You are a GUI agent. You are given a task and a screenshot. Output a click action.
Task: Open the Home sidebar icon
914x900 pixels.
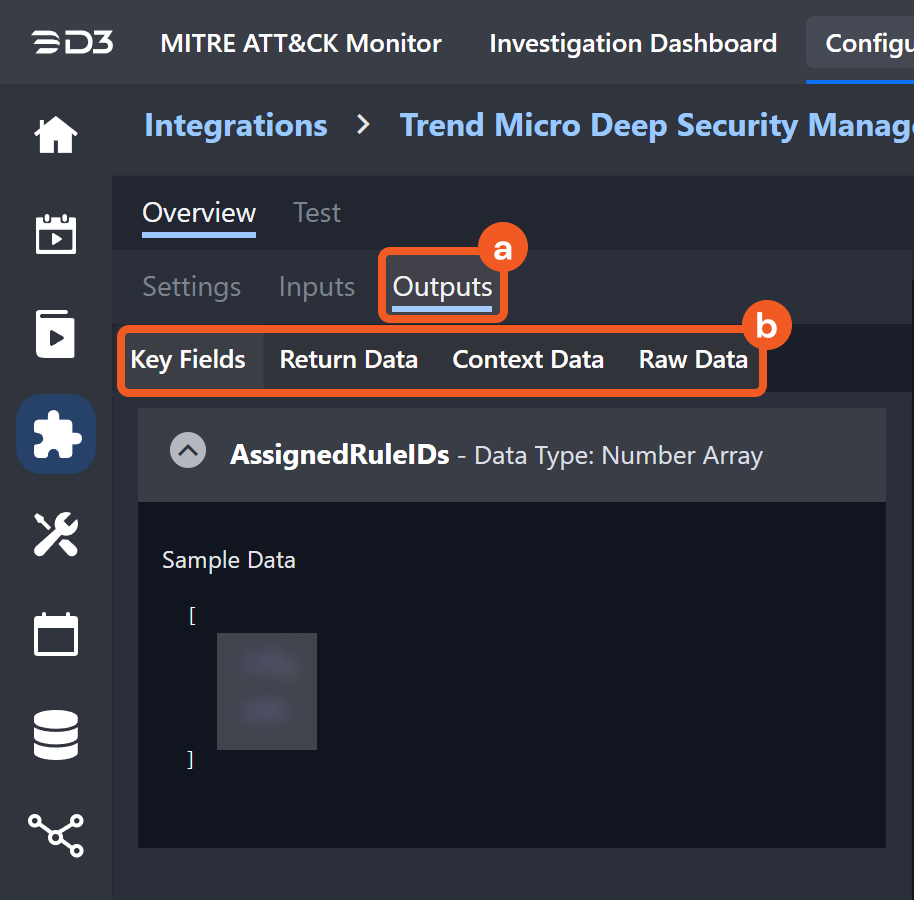click(x=56, y=135)
